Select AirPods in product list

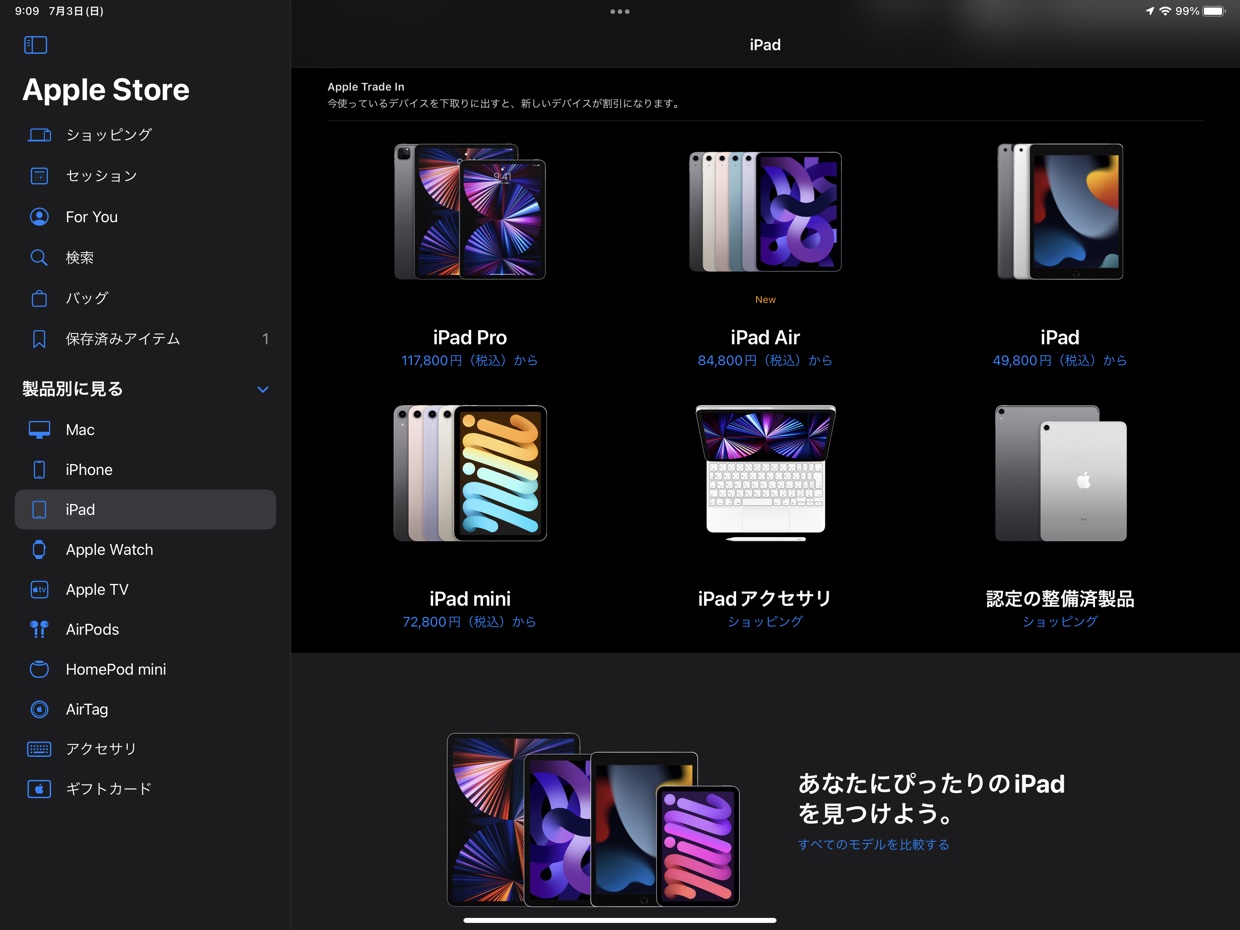tap(145, 630)
